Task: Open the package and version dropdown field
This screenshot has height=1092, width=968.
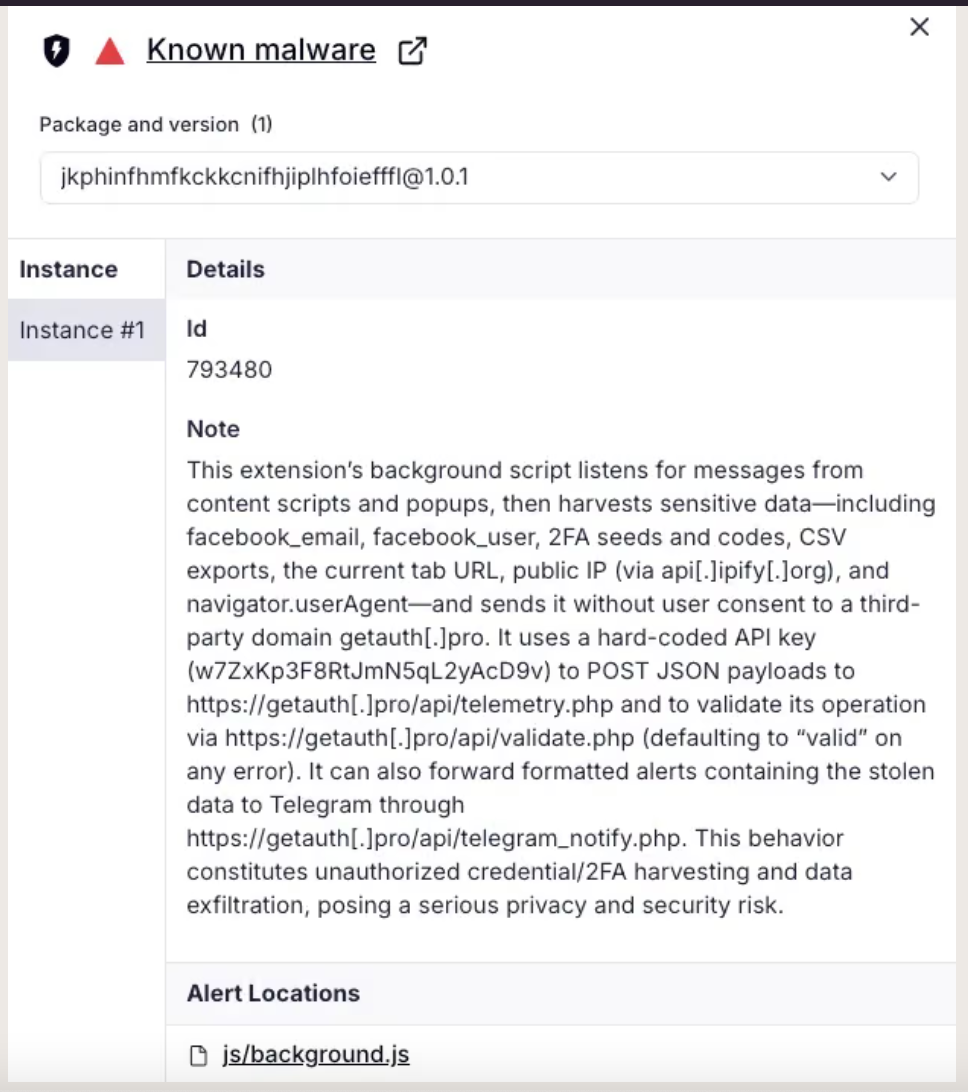Action: 479,178
